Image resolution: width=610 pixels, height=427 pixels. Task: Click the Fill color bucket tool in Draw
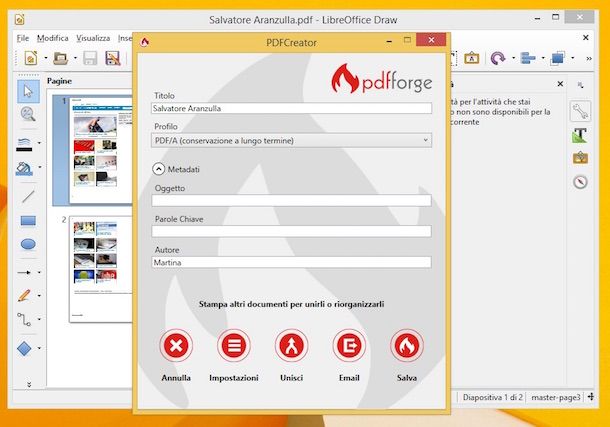[24, 168]
